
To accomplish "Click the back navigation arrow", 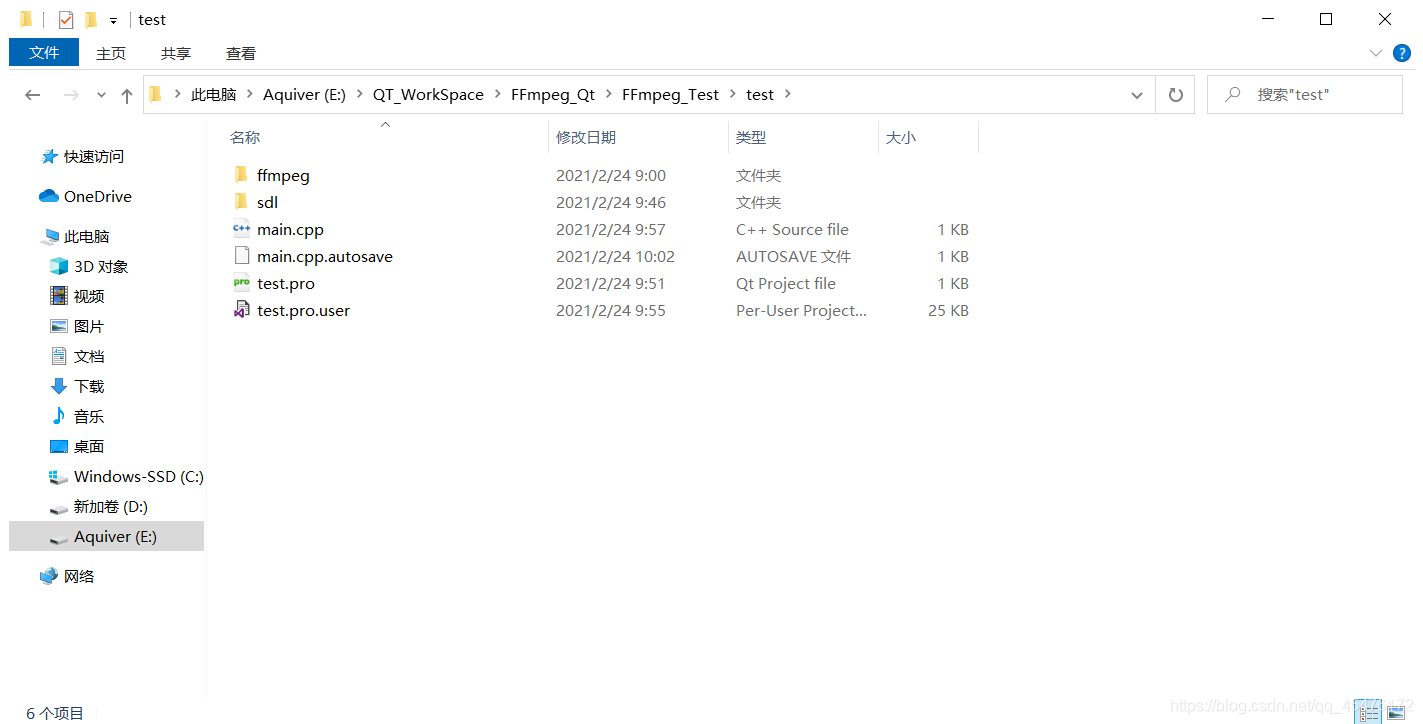I will click(x=32, y=94).
